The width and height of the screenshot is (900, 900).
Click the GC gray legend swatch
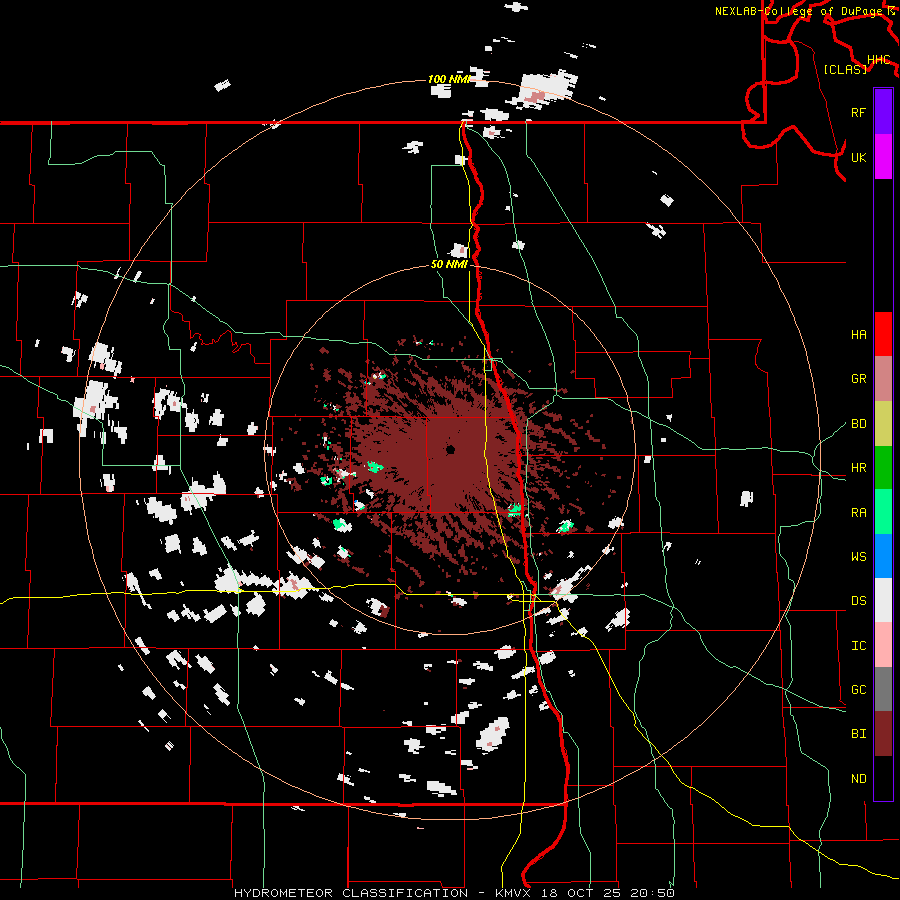(x=883, y=689)
